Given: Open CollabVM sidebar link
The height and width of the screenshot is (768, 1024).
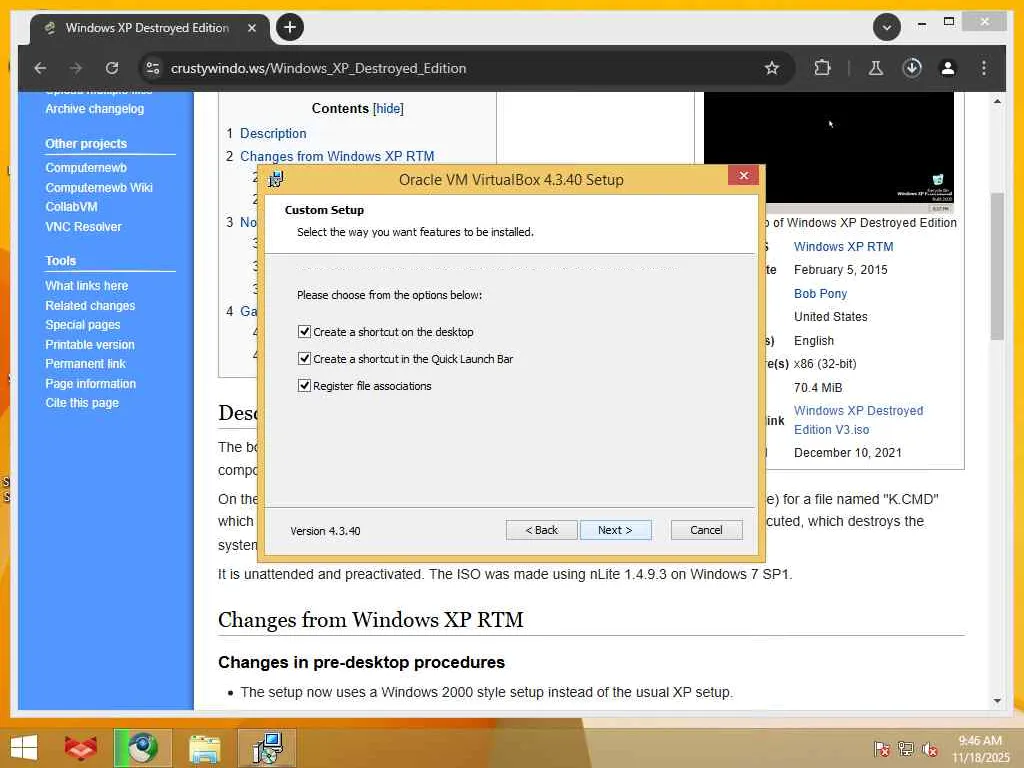Looking at the screenshot, I should click(71, 207).
